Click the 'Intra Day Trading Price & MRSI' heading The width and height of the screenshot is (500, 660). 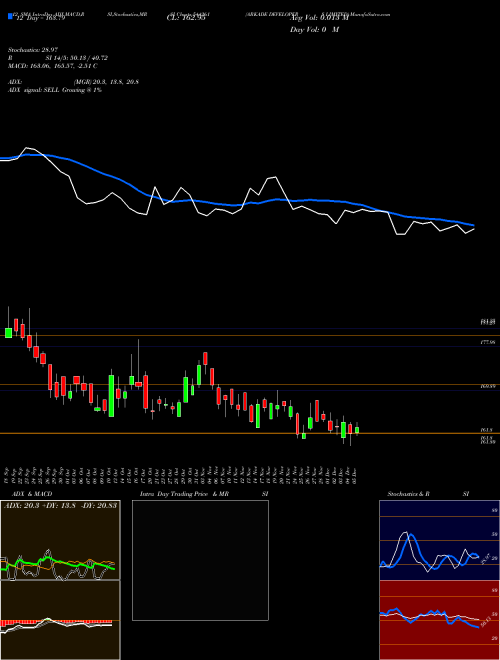[x=204, y=494]
